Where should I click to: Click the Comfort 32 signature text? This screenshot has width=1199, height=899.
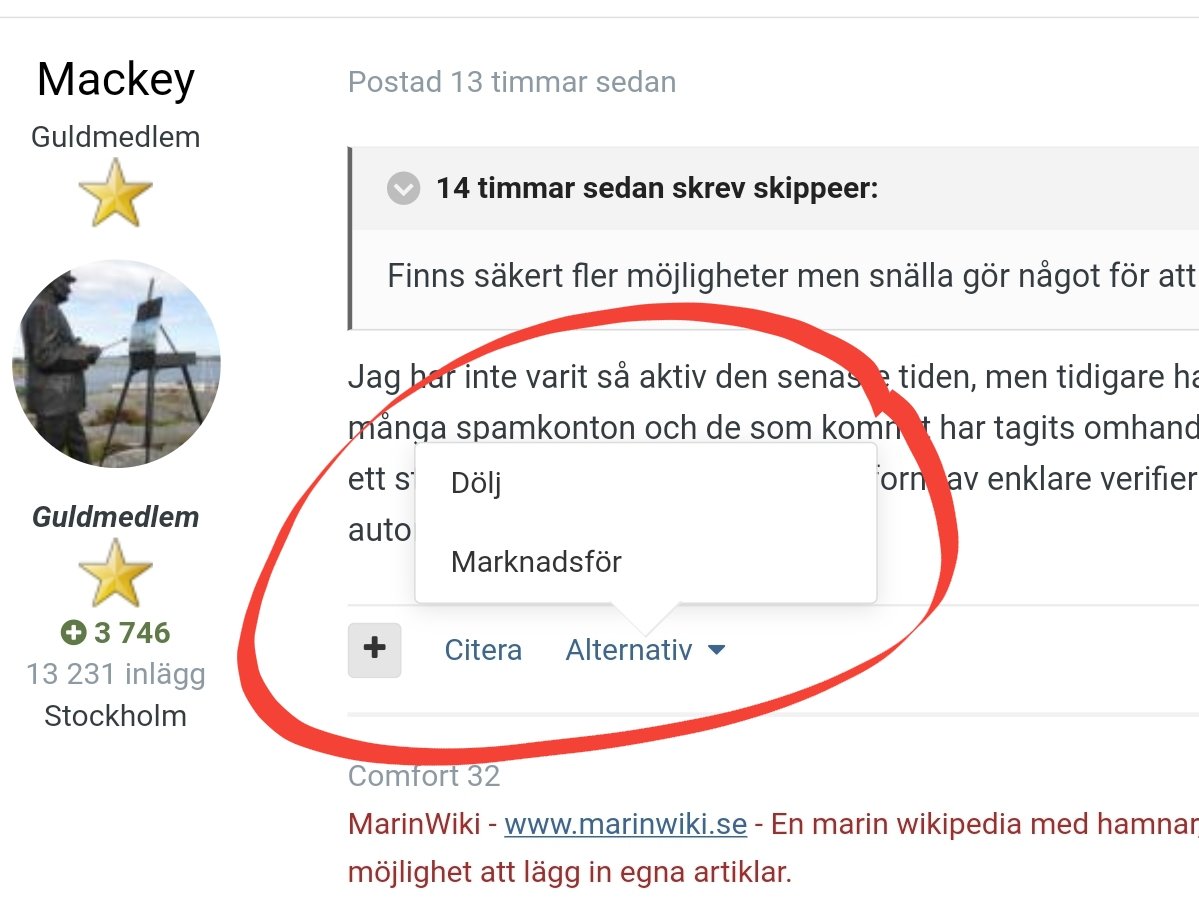pos(424,776)
